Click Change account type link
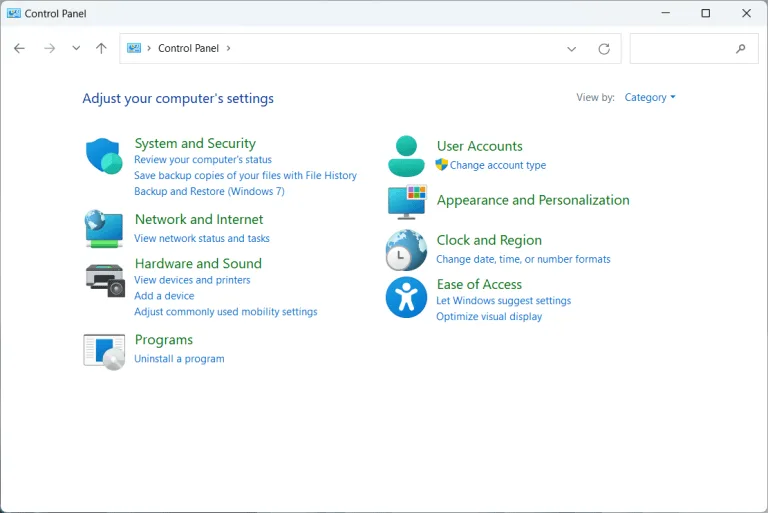Viewport: 768px width, 513px height. click(498, 165)
